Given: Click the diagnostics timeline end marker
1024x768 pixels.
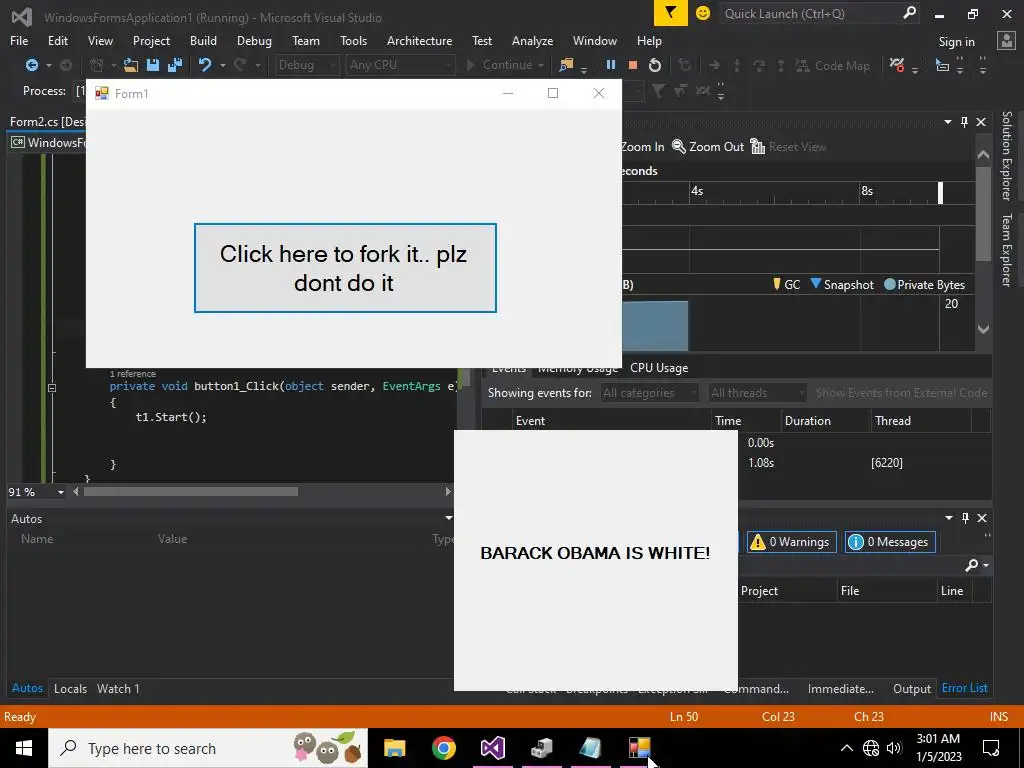Looking at the screenshot, I should 940,193.
